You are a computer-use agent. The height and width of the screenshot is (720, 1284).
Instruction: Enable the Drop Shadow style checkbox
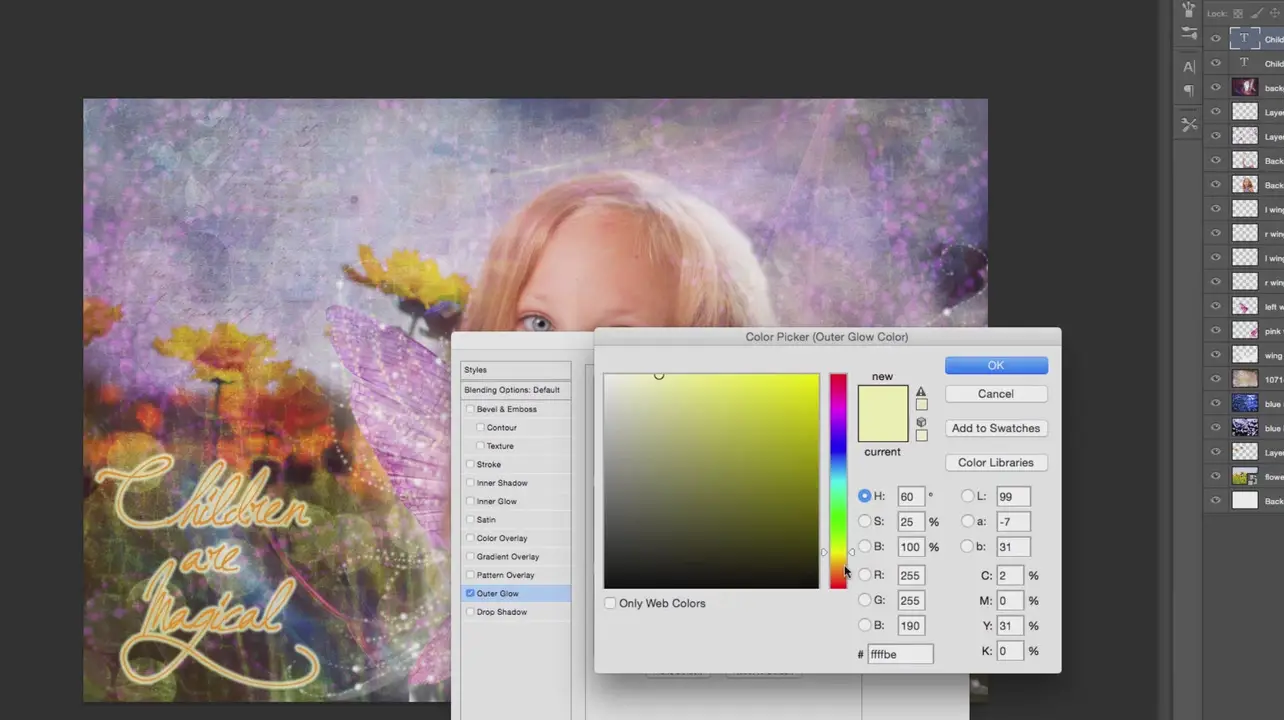[470, 612]
